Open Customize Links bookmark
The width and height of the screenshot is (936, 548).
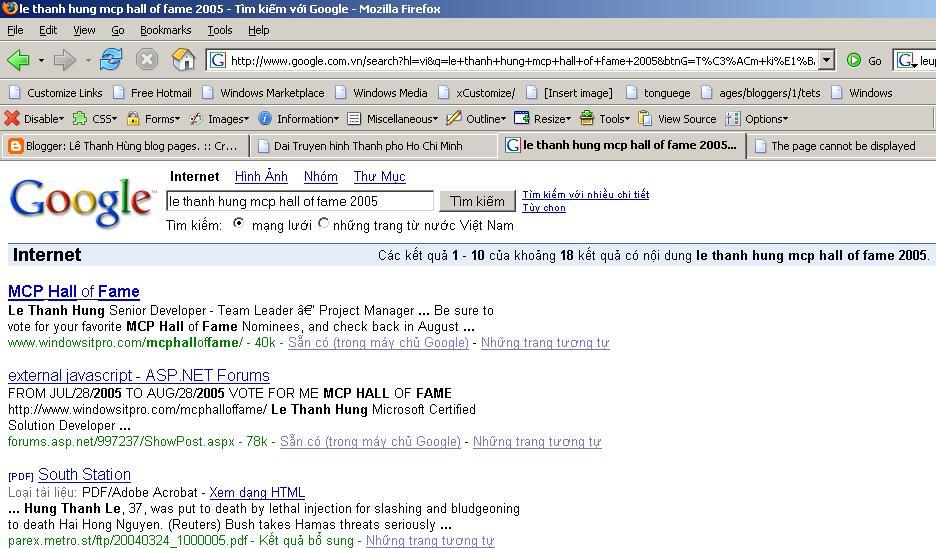click(x=57, y=93)
